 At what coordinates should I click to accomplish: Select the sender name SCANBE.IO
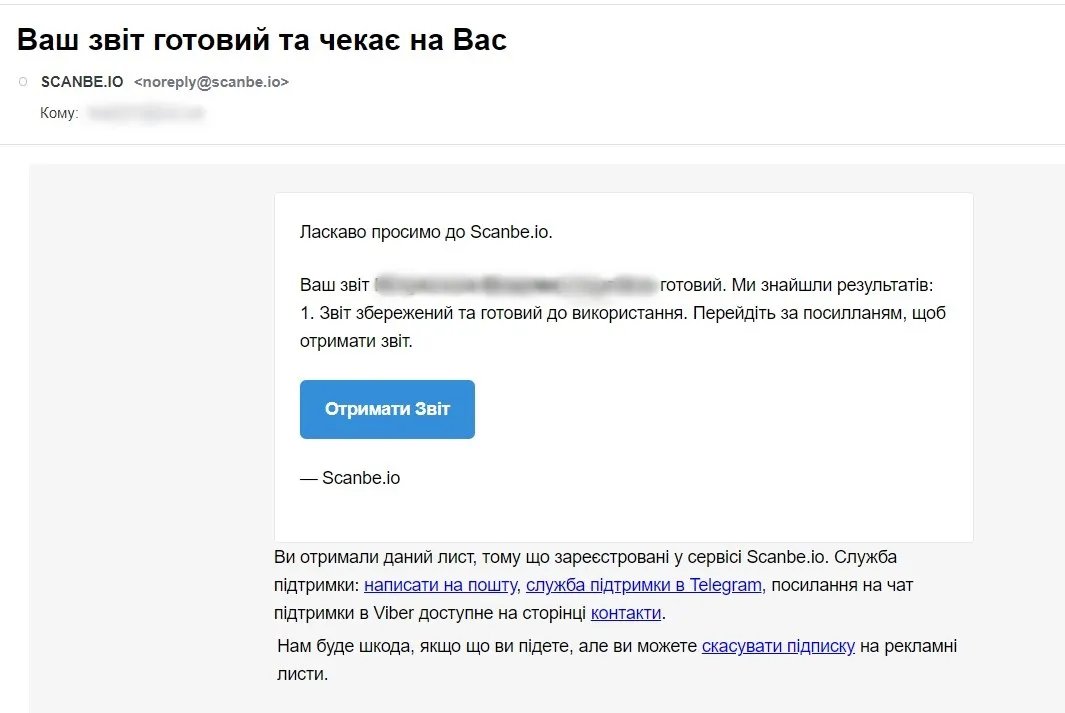coord(82,82)
